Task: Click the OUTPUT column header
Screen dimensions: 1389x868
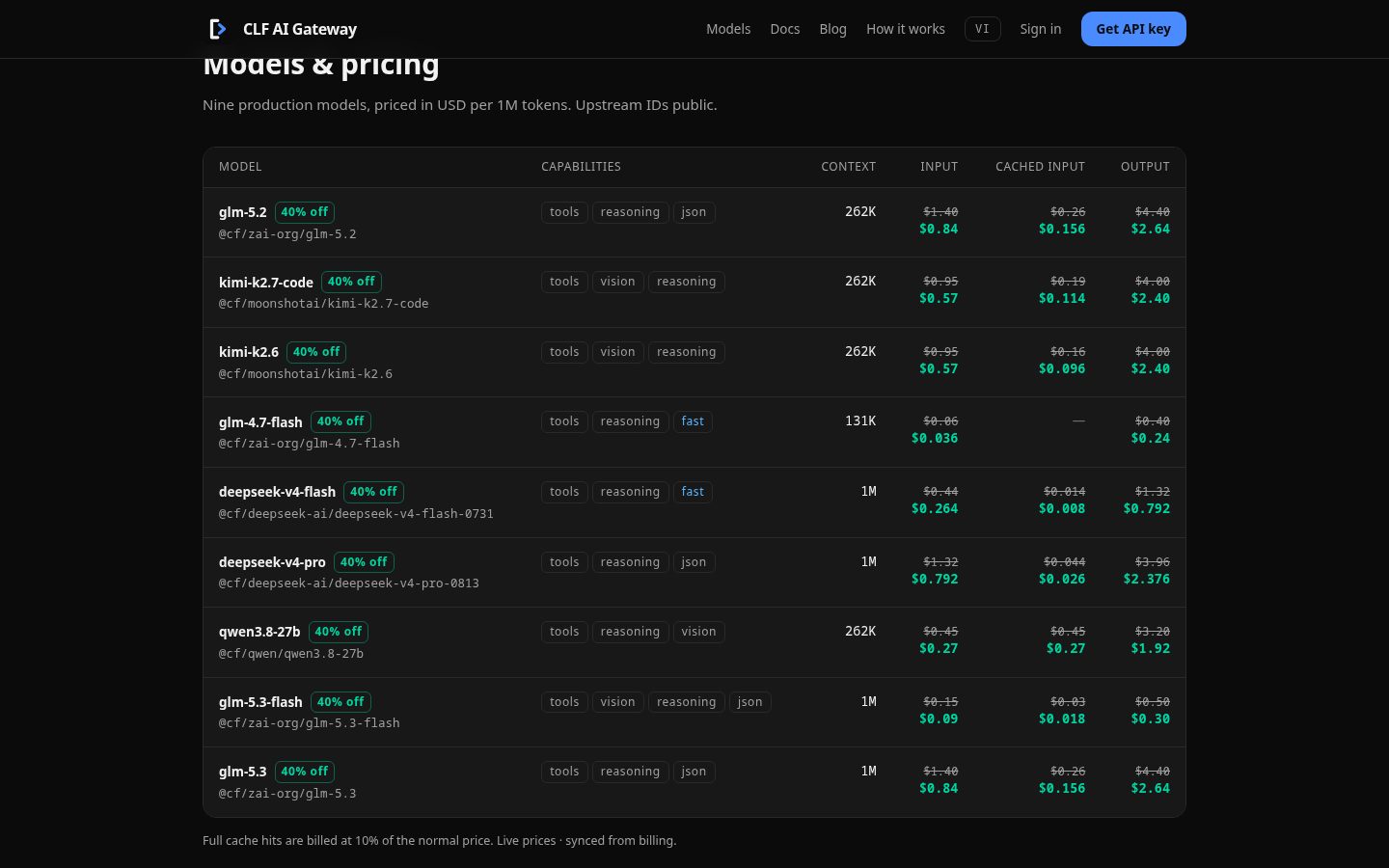Action: pos(1145,167)
